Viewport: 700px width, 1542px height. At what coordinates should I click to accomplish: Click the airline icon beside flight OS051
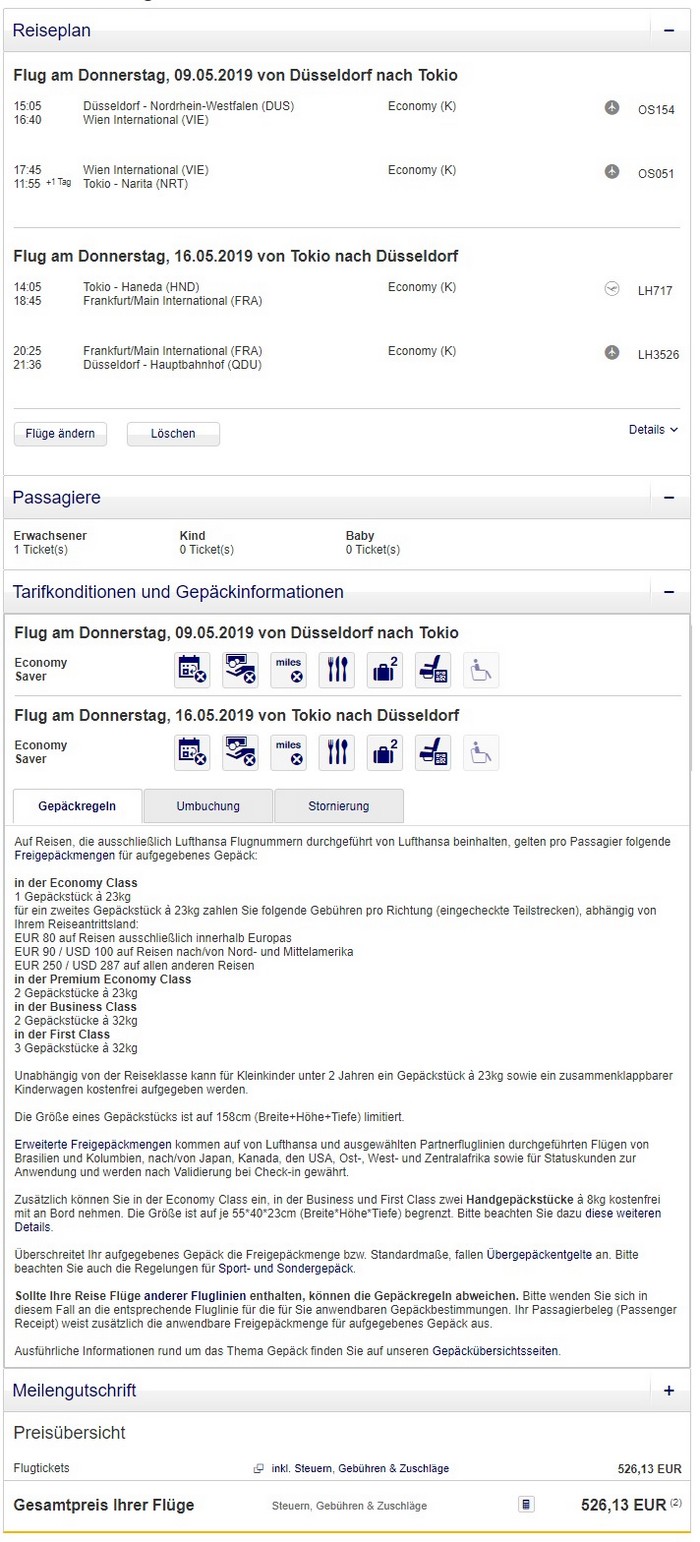[x=612, y=172]
